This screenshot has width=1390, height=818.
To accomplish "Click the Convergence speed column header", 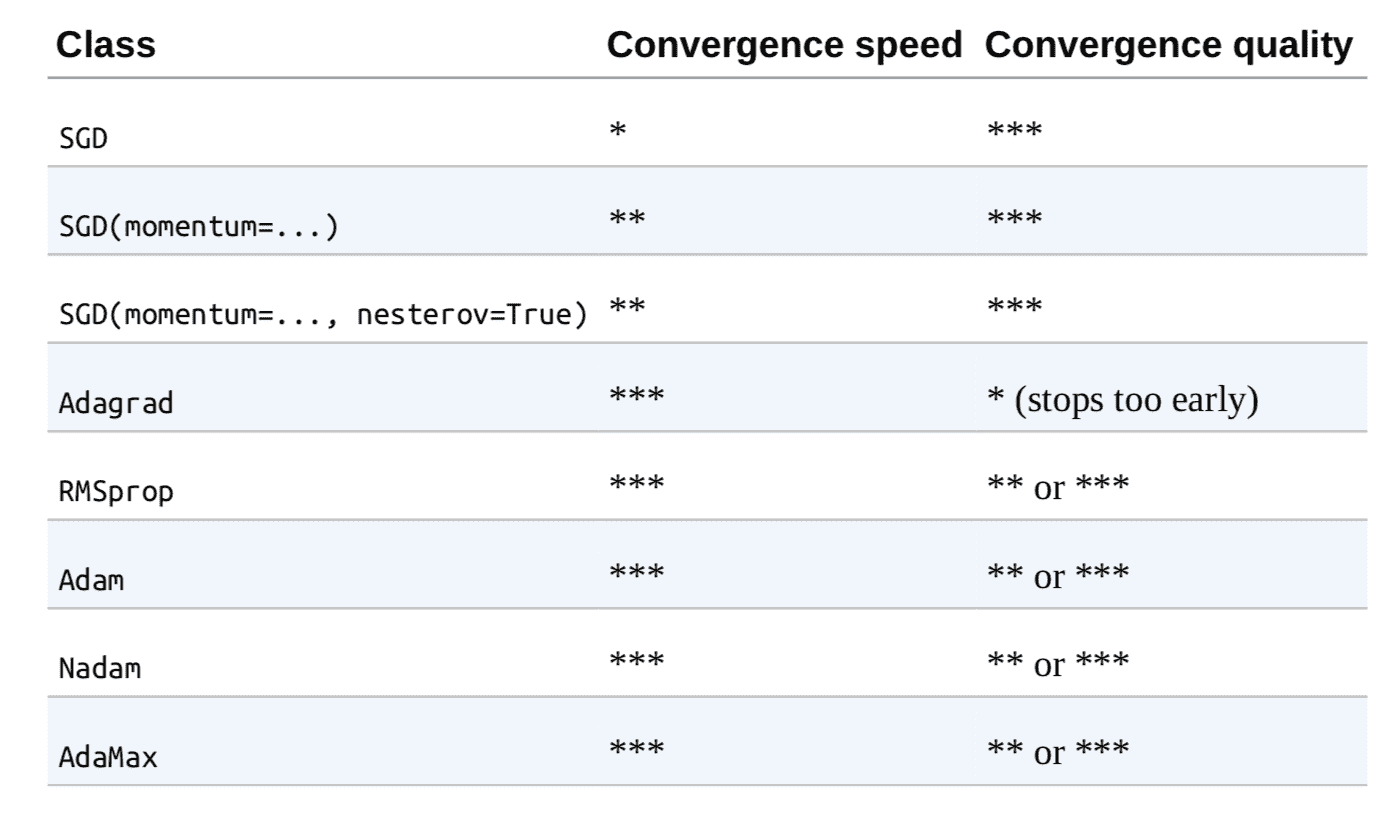I will point(784,46).
